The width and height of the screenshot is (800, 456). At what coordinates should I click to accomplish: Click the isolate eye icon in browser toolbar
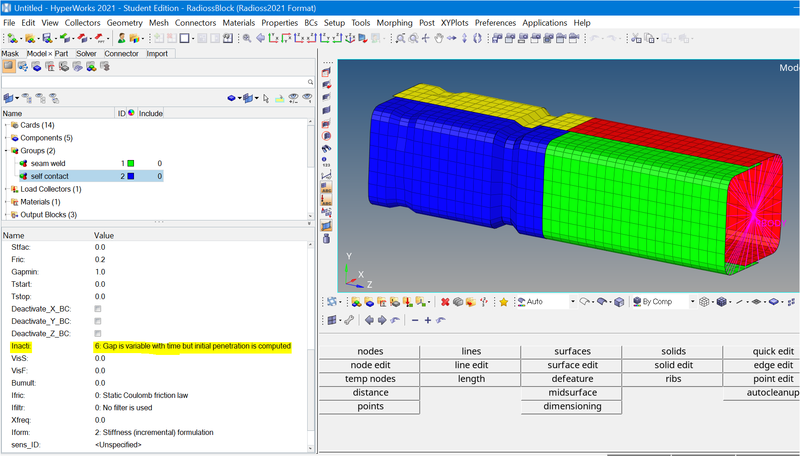click(307, 98)
